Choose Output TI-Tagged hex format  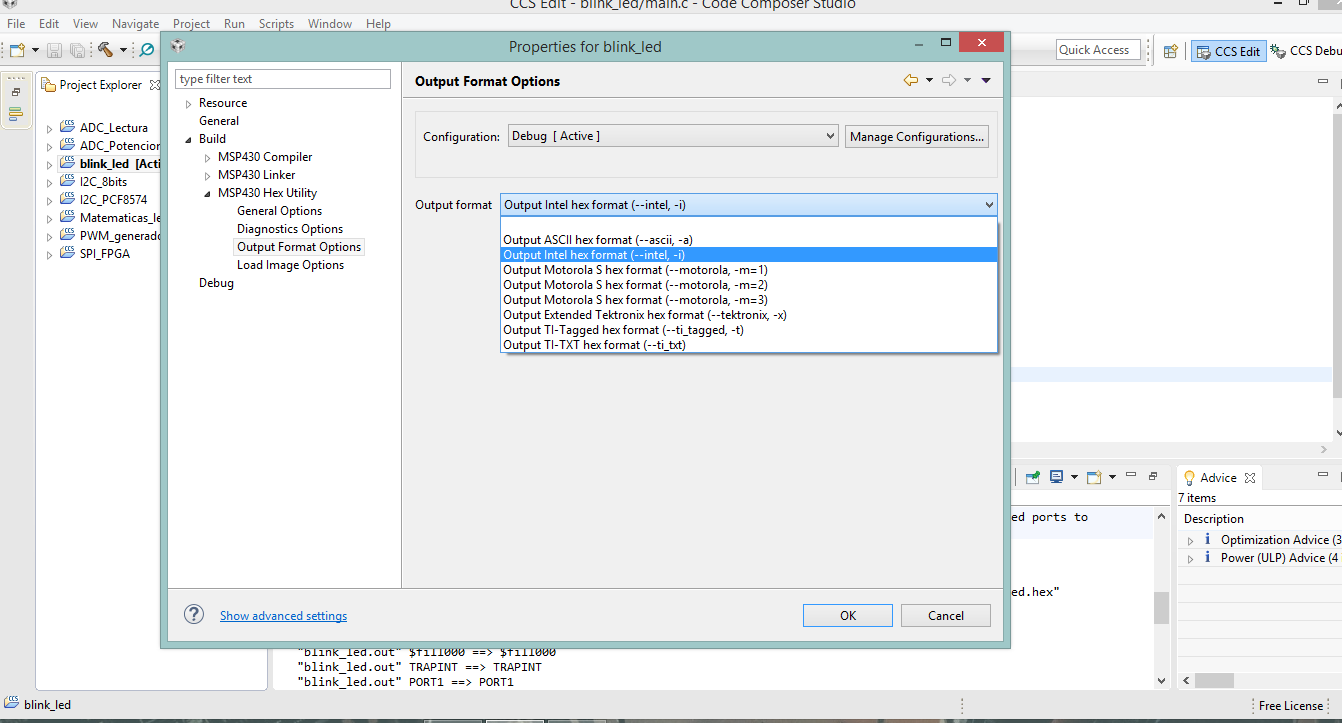[x=748, y=330]
